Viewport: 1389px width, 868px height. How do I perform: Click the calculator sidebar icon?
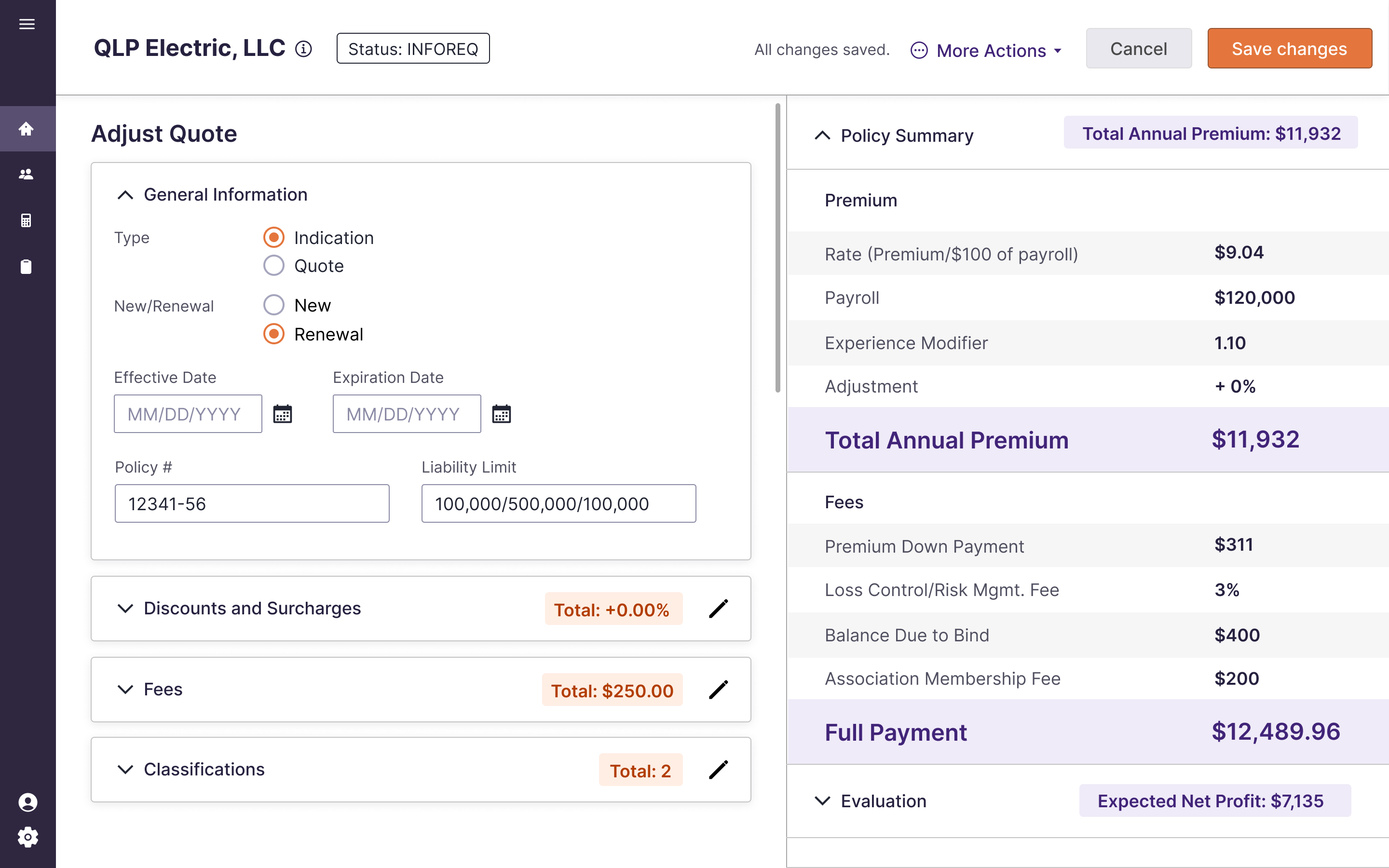pos(27,220)
